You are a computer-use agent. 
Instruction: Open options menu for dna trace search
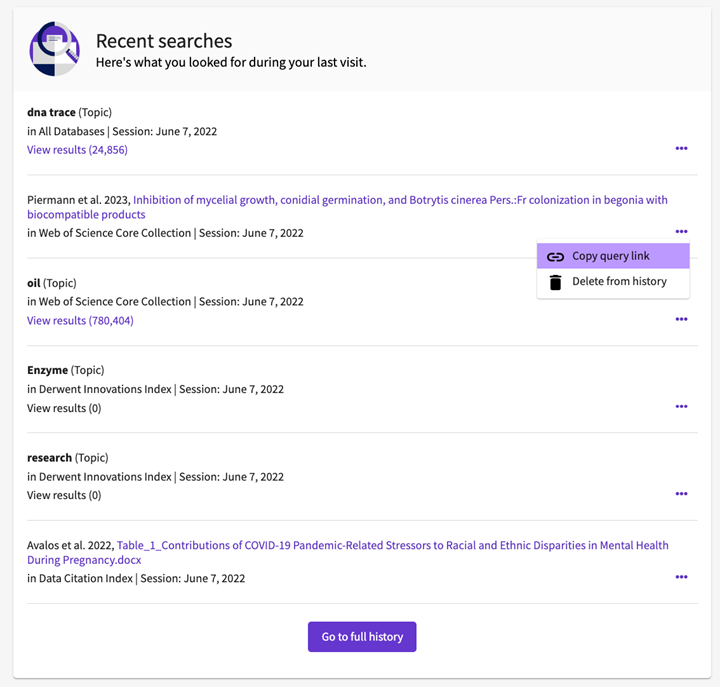(681, 148)
